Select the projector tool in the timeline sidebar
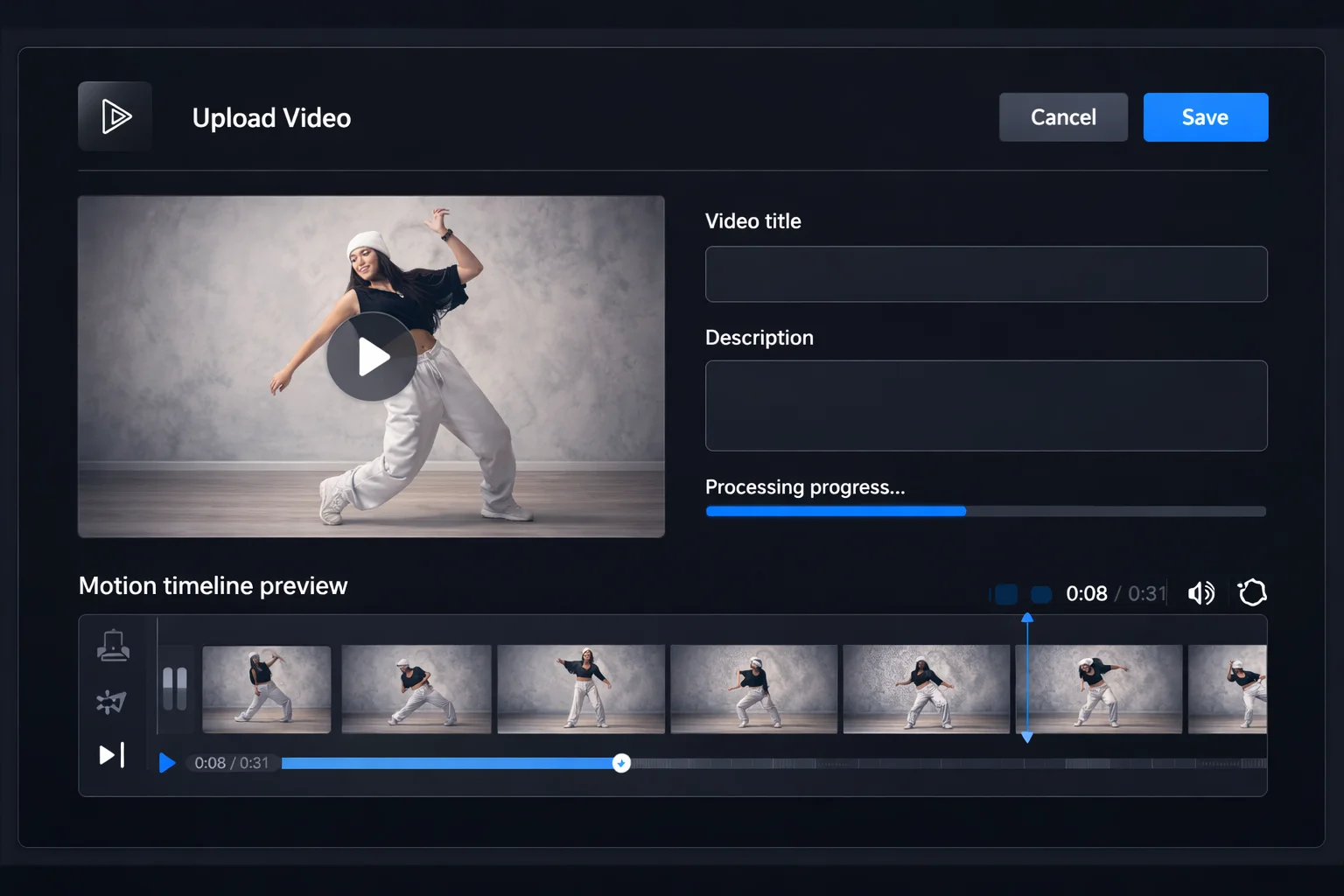Image resolution: width=1344 pixels, height=896 pixels. 111,646
